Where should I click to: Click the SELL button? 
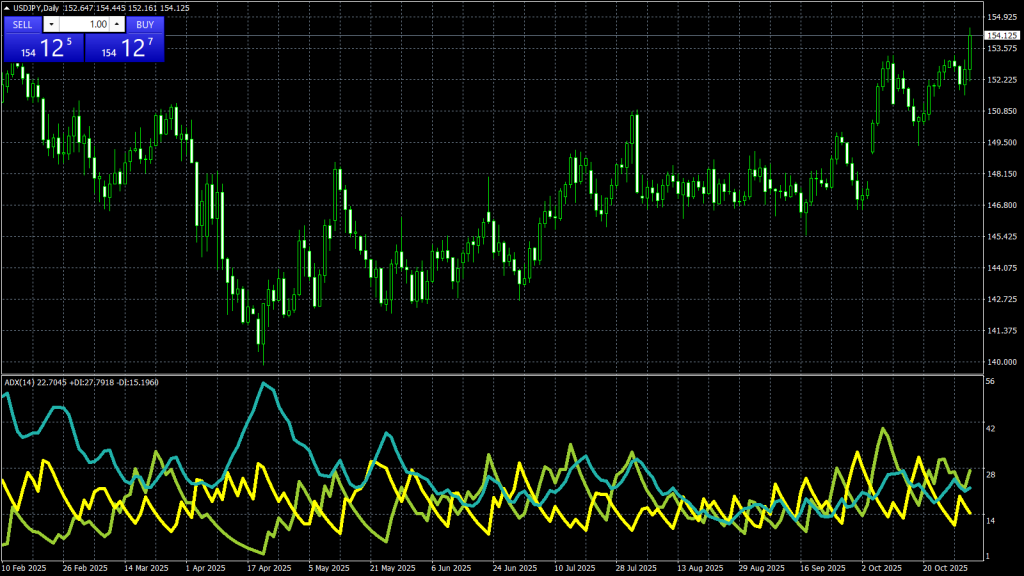point(22,24)
